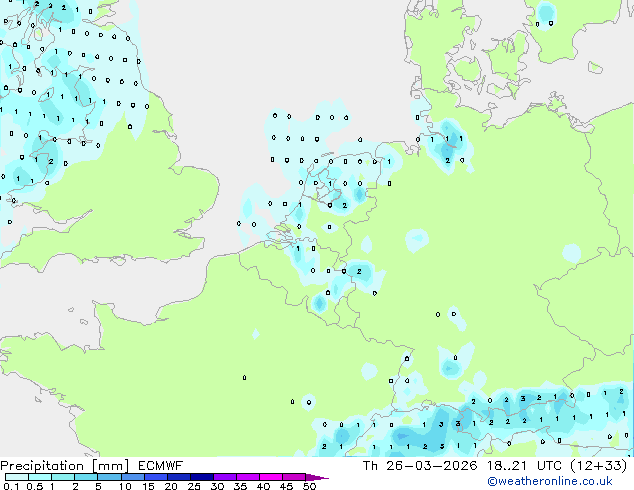Screen dimensions: 634x490
Task: Open the weatheronline.co.uk copyright link
Action: click(549, 481)
